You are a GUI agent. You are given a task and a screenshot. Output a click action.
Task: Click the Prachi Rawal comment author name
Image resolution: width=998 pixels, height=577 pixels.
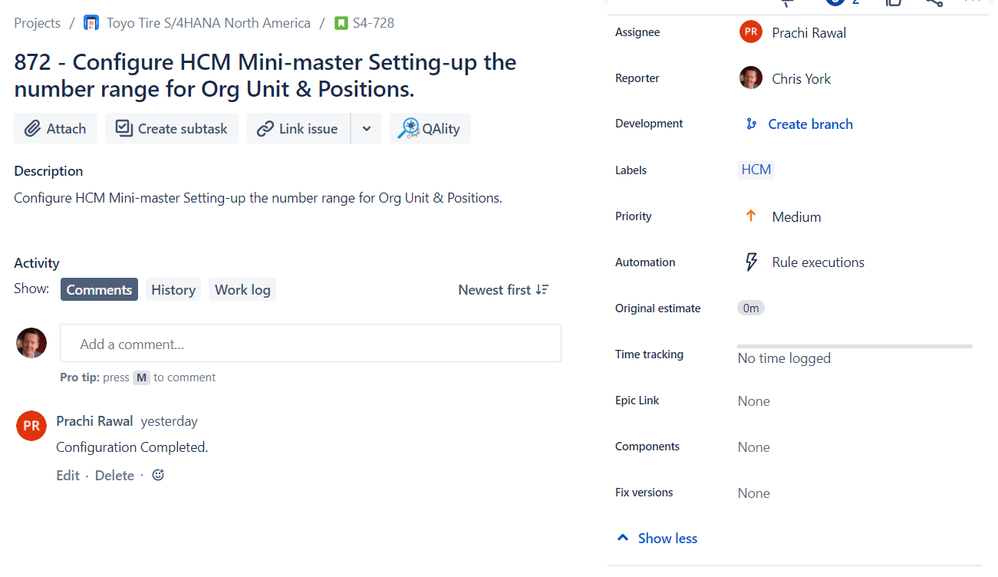[94, 421]
